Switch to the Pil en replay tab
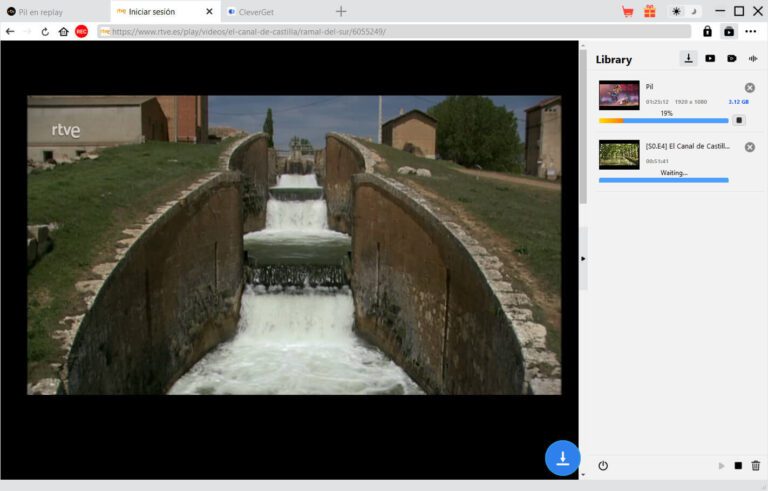The image size is (768, 491). (x=50, y=11)
